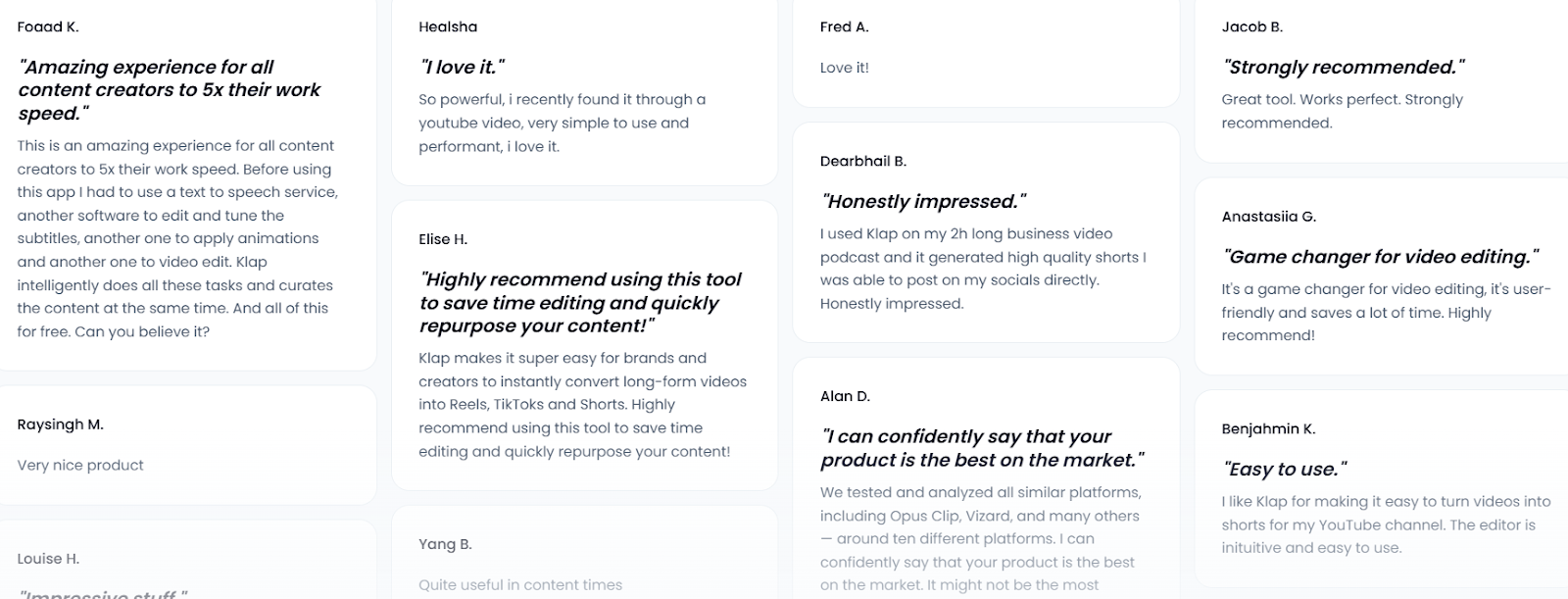Click reviewer name Dearbhail B.
1568x599 pixels.
pyautogui.click(x=863, y=161)
